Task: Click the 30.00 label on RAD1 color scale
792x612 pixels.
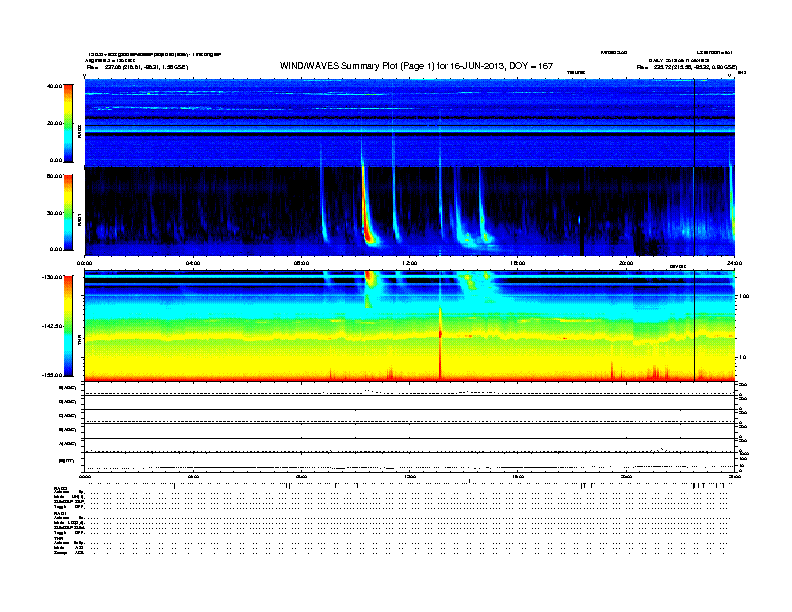Action: (x=55, y=213)
